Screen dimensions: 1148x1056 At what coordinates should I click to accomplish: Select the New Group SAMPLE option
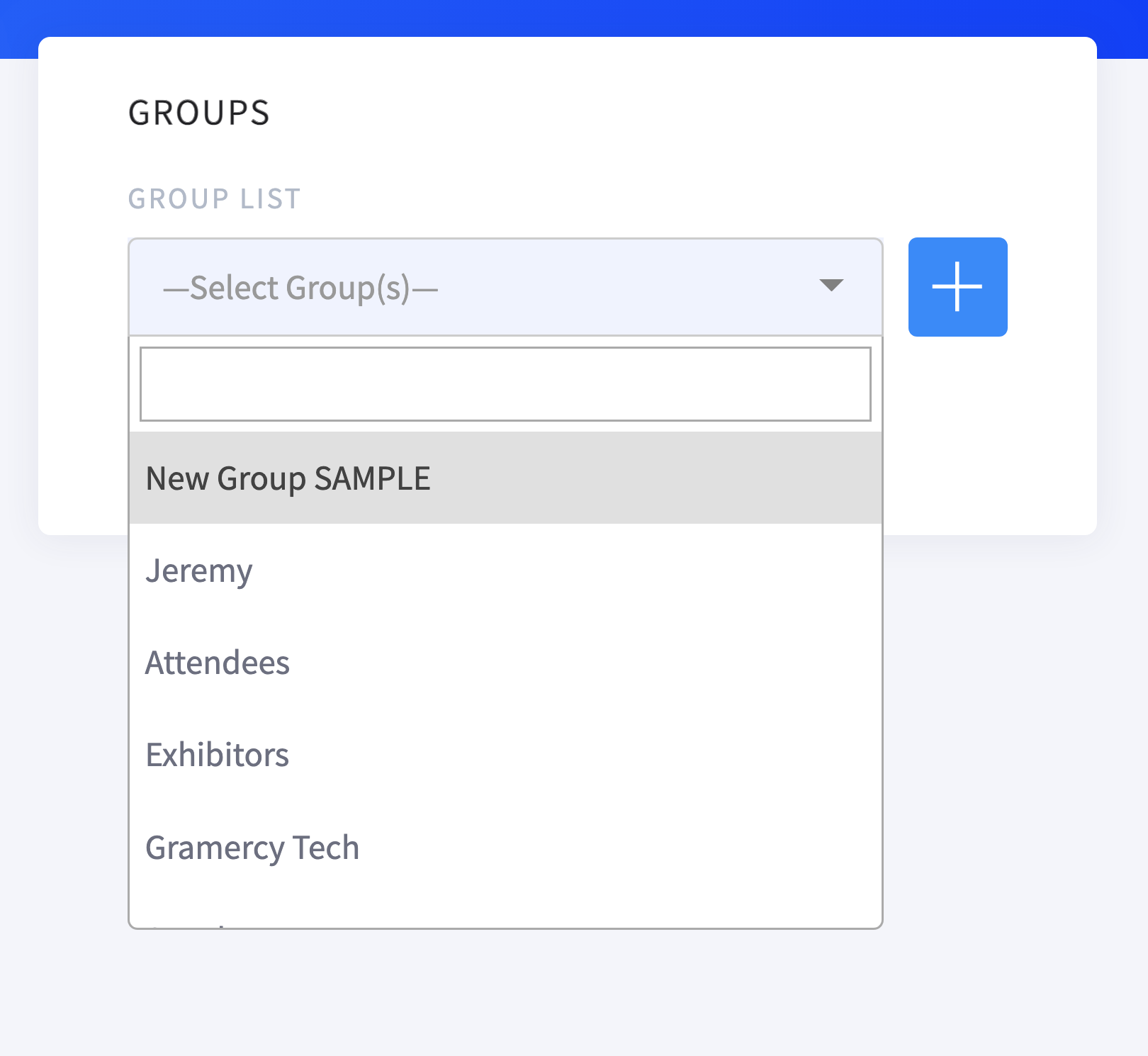click(x=505, y=478)
